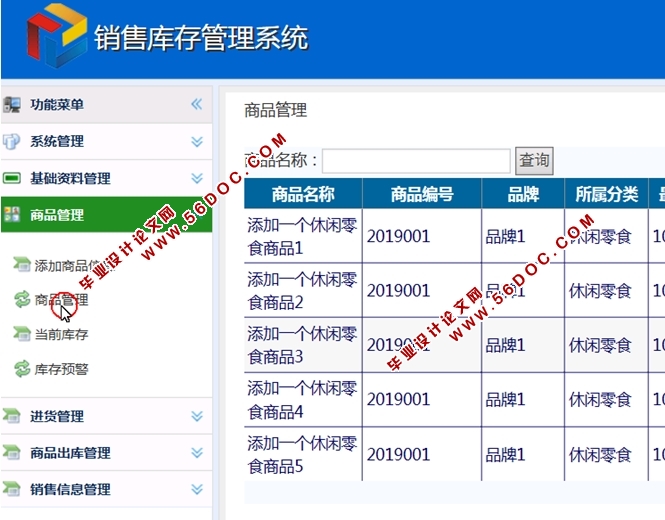
Task: Click the 销售库存管理系统 header title
Action: tap(201, 37)
